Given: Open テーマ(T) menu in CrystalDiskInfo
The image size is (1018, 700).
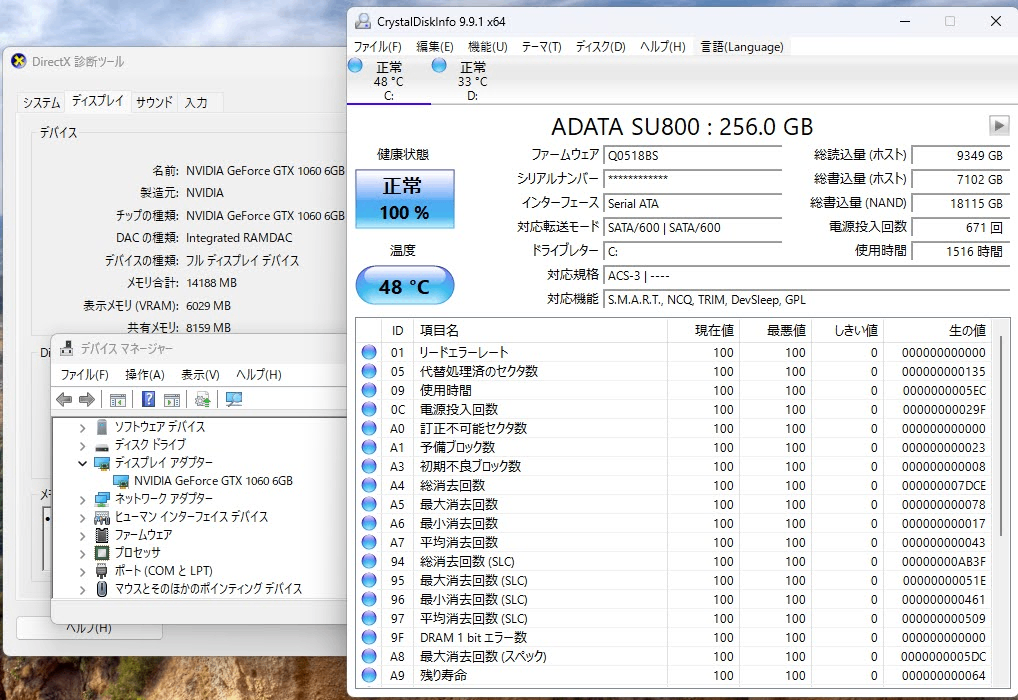Looking at the screenshot, I should pos(541,47).
